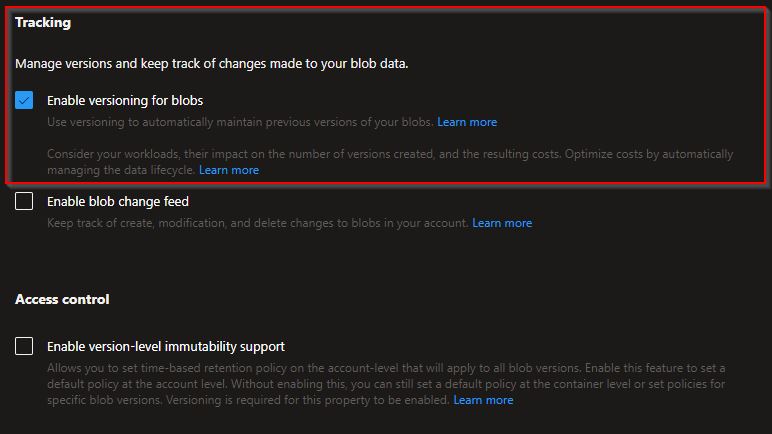This screenshot has height=434, width=772.
Task: Open Learn more link about maintaining previous versions
Action: [467, 122]
